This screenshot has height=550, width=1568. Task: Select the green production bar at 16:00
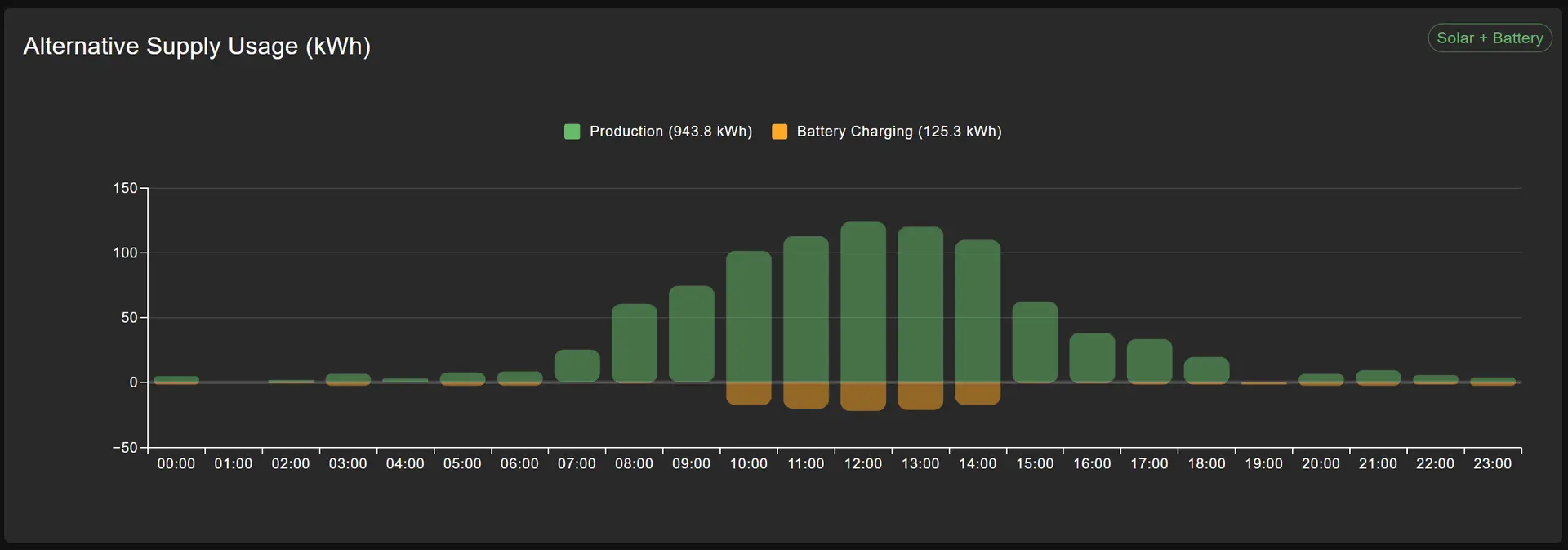tap(1092, 358)
